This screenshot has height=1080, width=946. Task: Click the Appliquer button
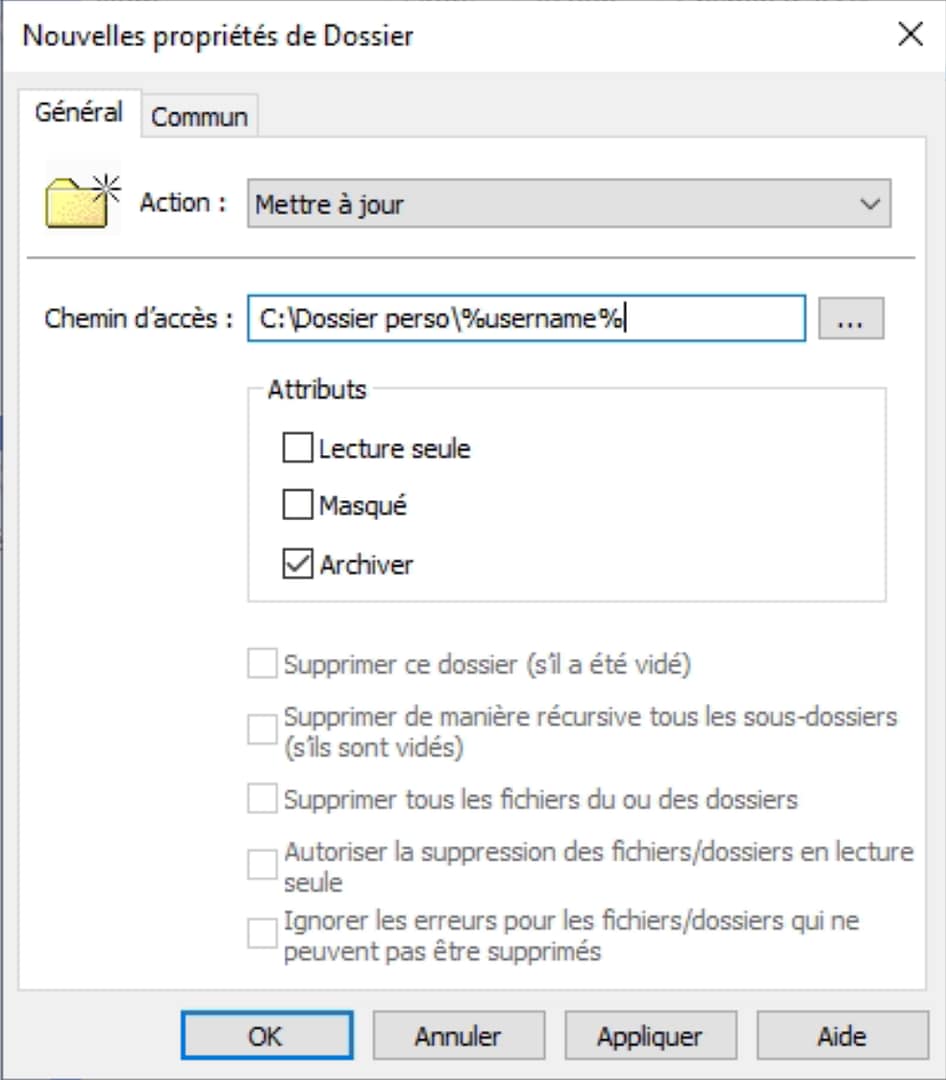click(x=650, y=1036)
